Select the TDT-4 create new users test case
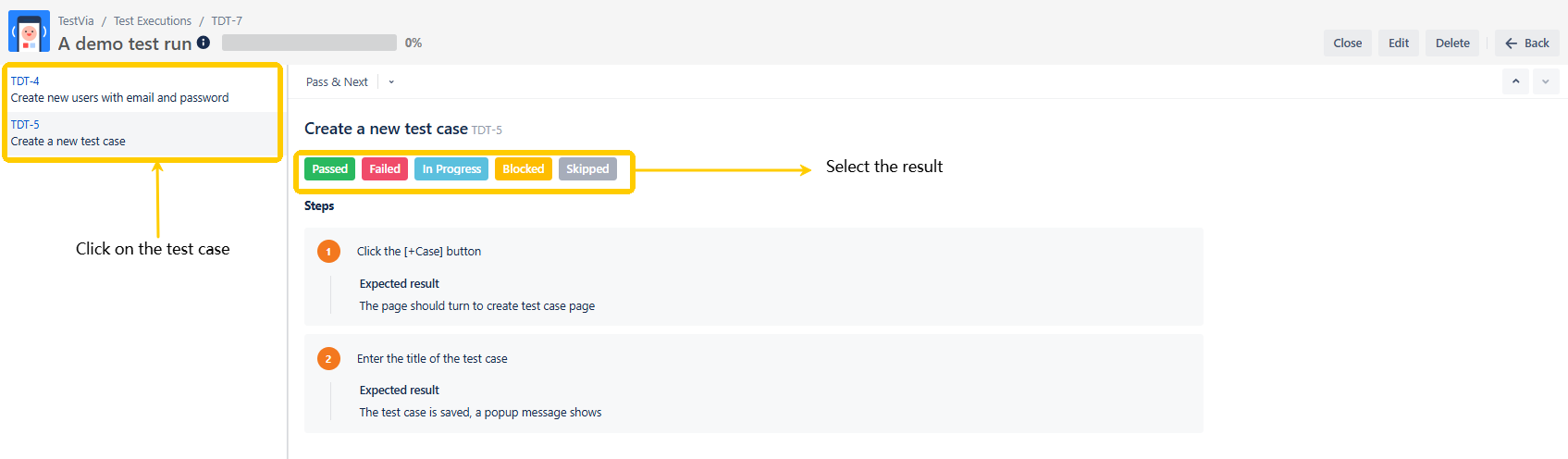The height and width of the screenshot is (459, 1568). (x=119, y=90)
